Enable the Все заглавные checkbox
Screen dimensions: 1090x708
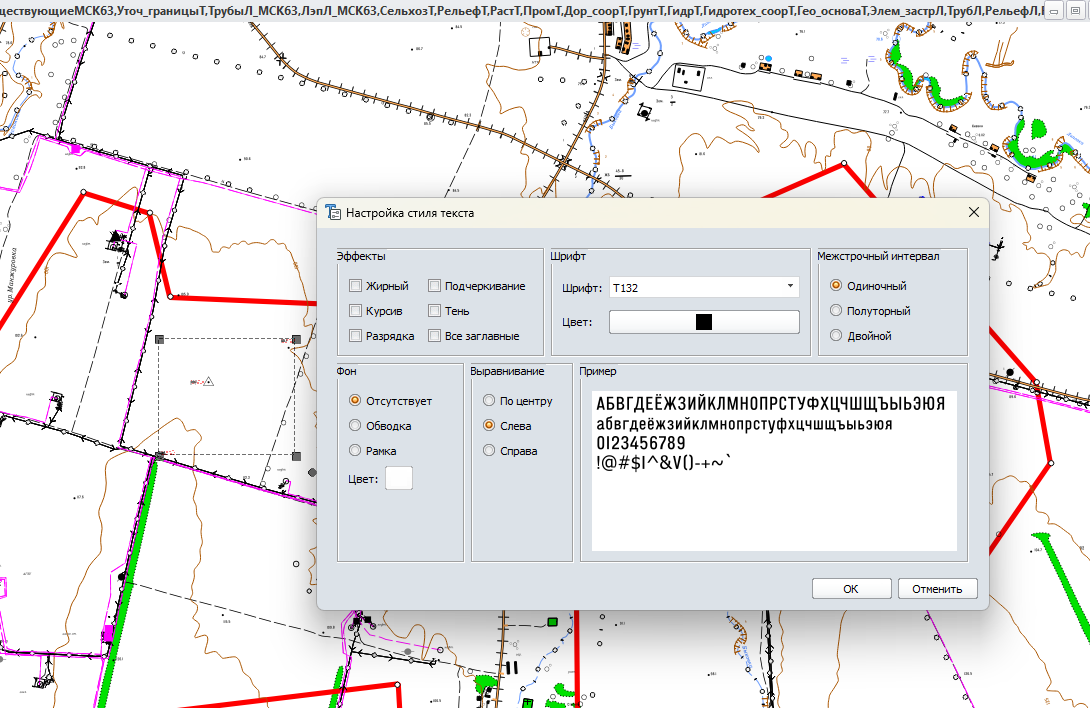click(x=435, y=336)
